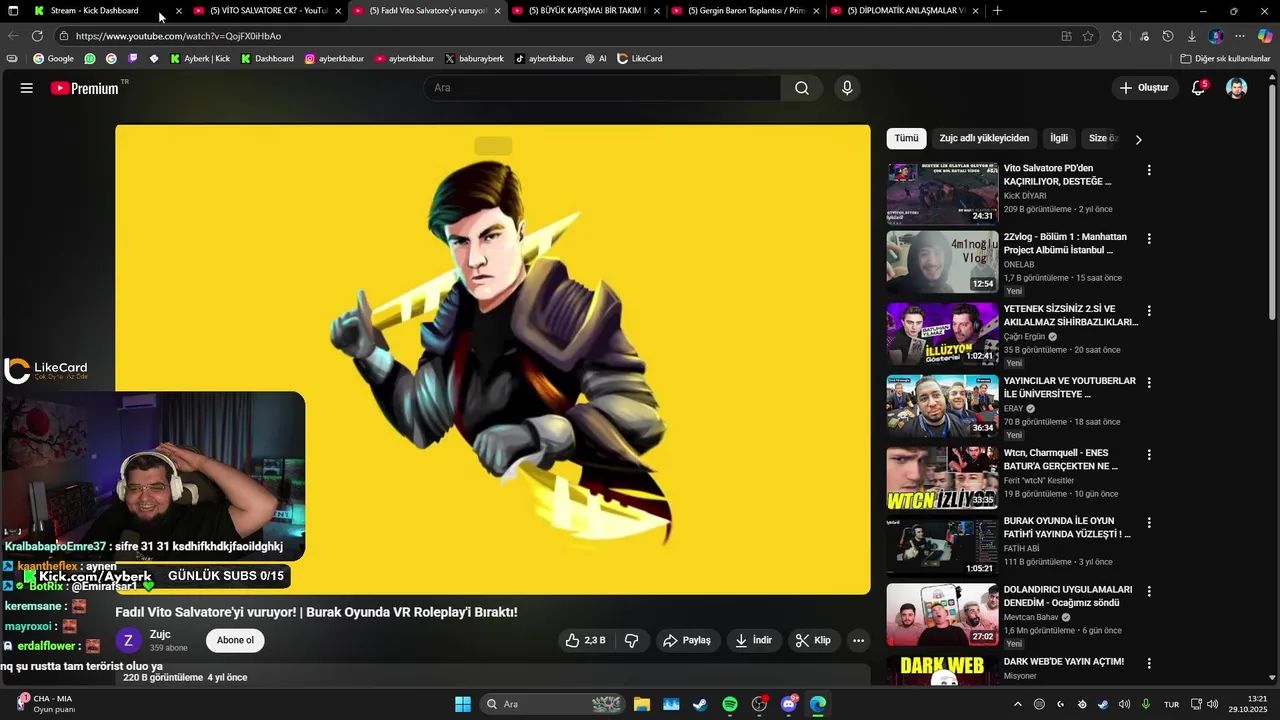
Task: Open the WTCN İZLİYOR thumbnail
Action: click(942, 478)
